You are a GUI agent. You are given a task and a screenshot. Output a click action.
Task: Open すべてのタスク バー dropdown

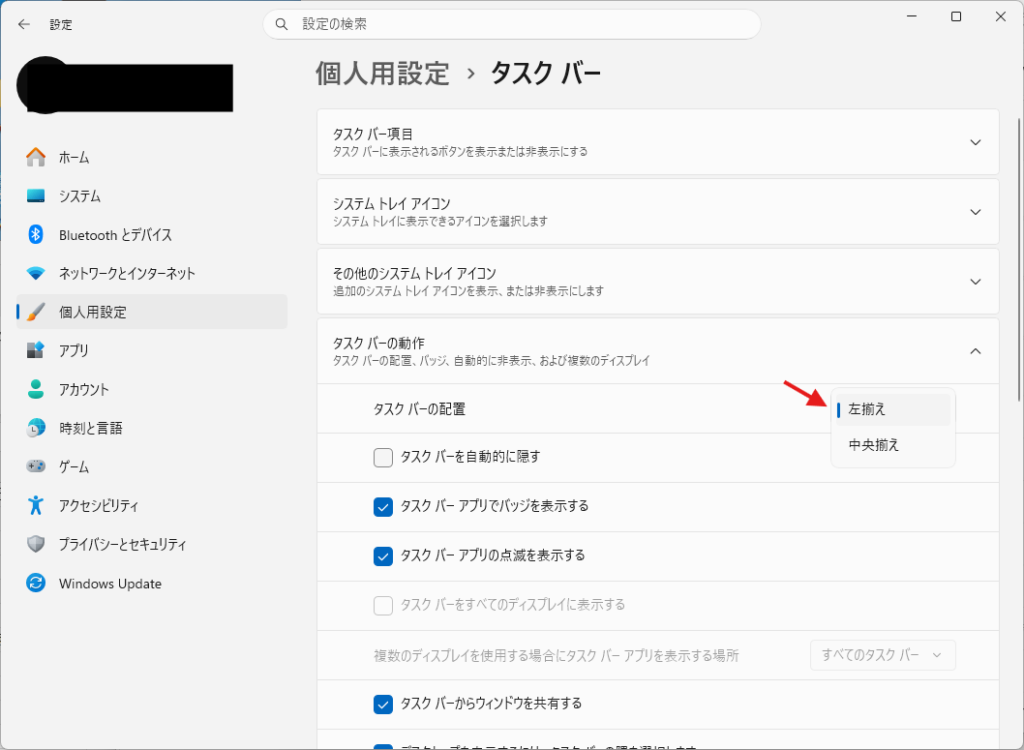(x=882, y=655)
